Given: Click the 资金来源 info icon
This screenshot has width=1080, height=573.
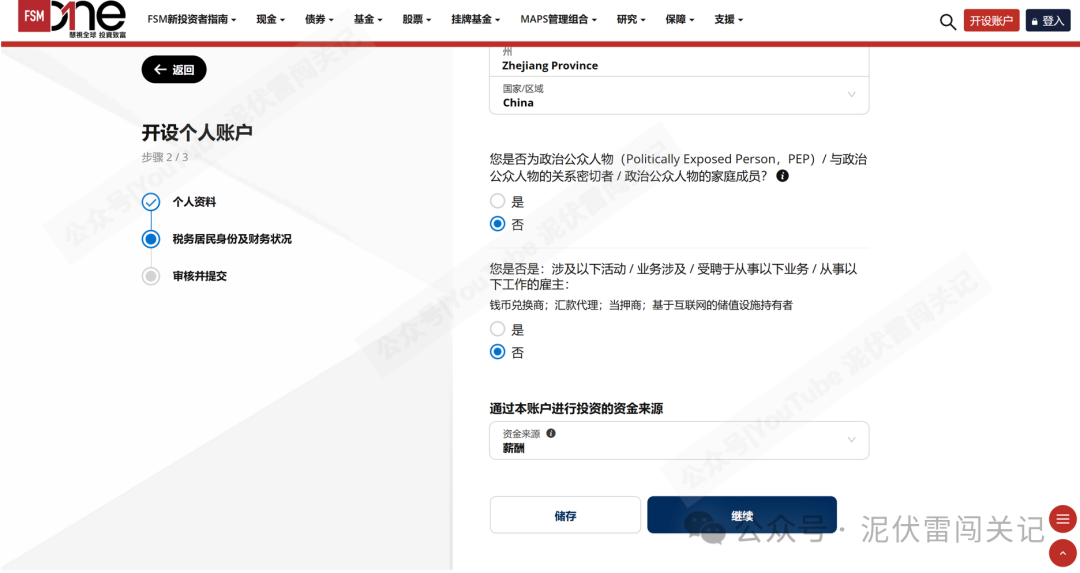Looking at the screenshot, I should tap(551, 433).
